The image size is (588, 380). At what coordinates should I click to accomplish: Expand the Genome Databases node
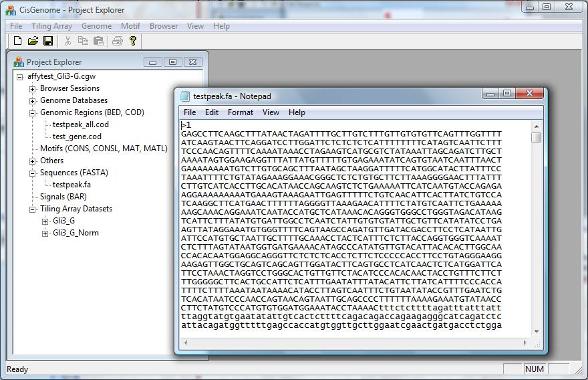click(x=32, y=101)
